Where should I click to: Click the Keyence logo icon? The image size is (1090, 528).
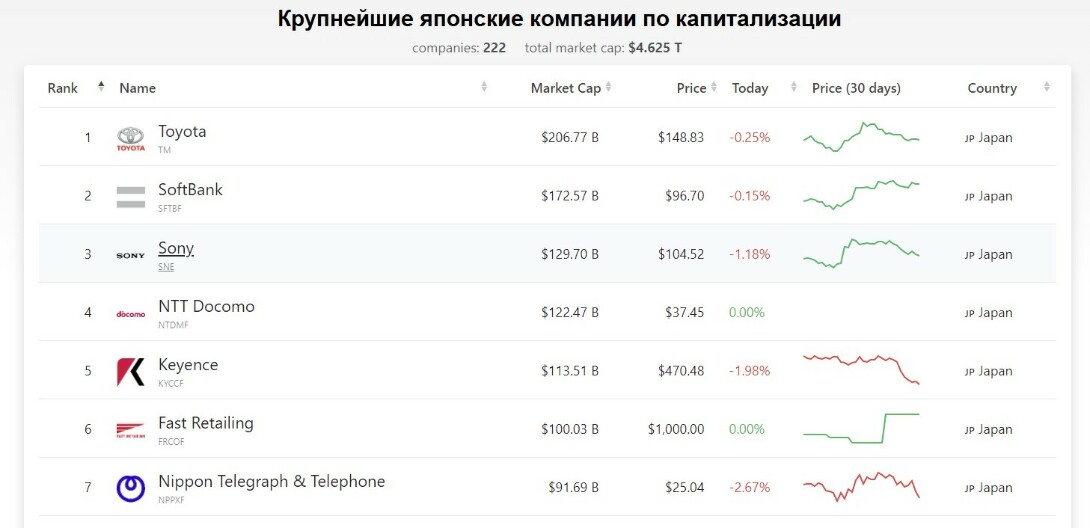[x=131, y=372]
